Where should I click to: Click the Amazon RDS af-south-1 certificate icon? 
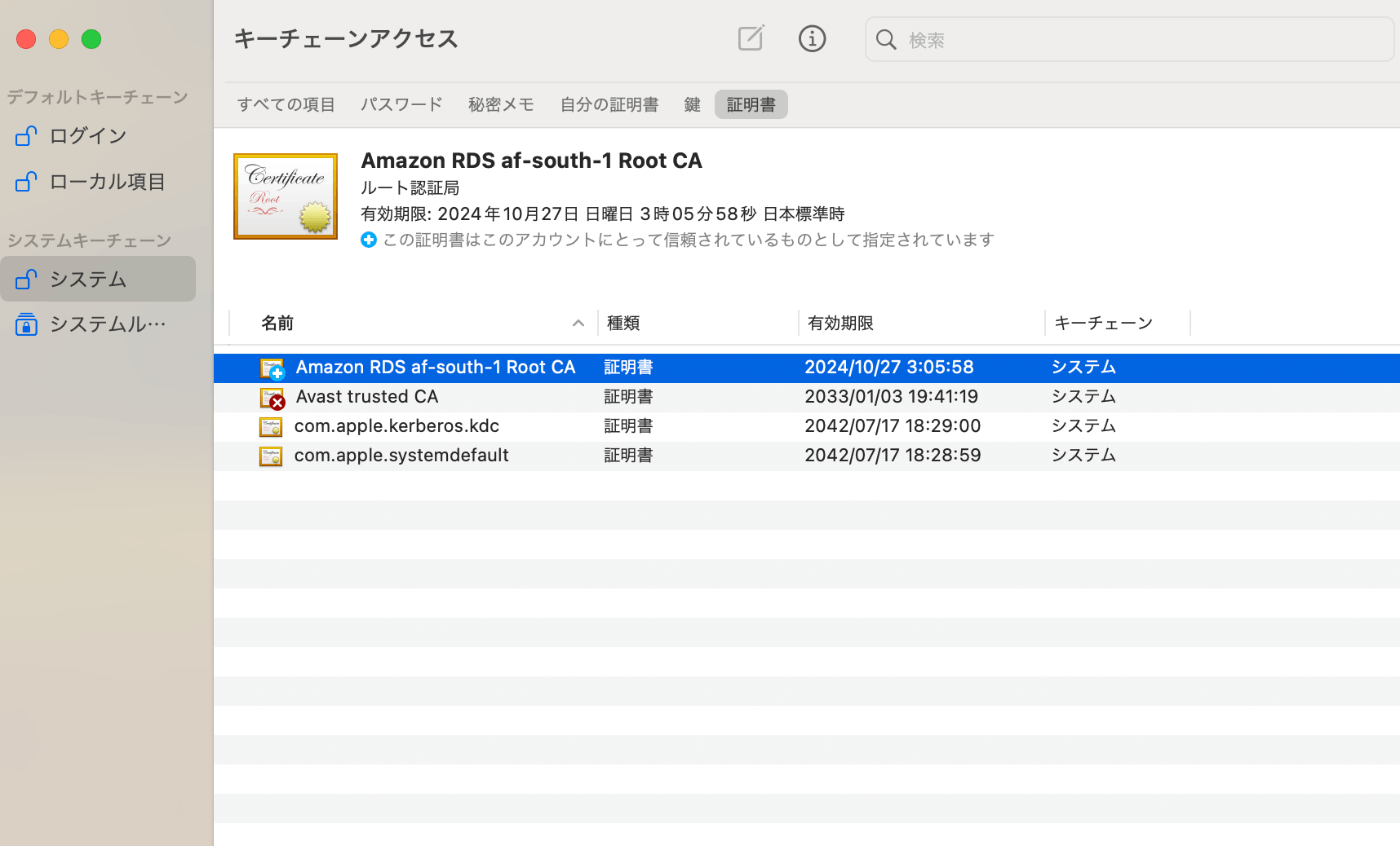pos(272,368)
